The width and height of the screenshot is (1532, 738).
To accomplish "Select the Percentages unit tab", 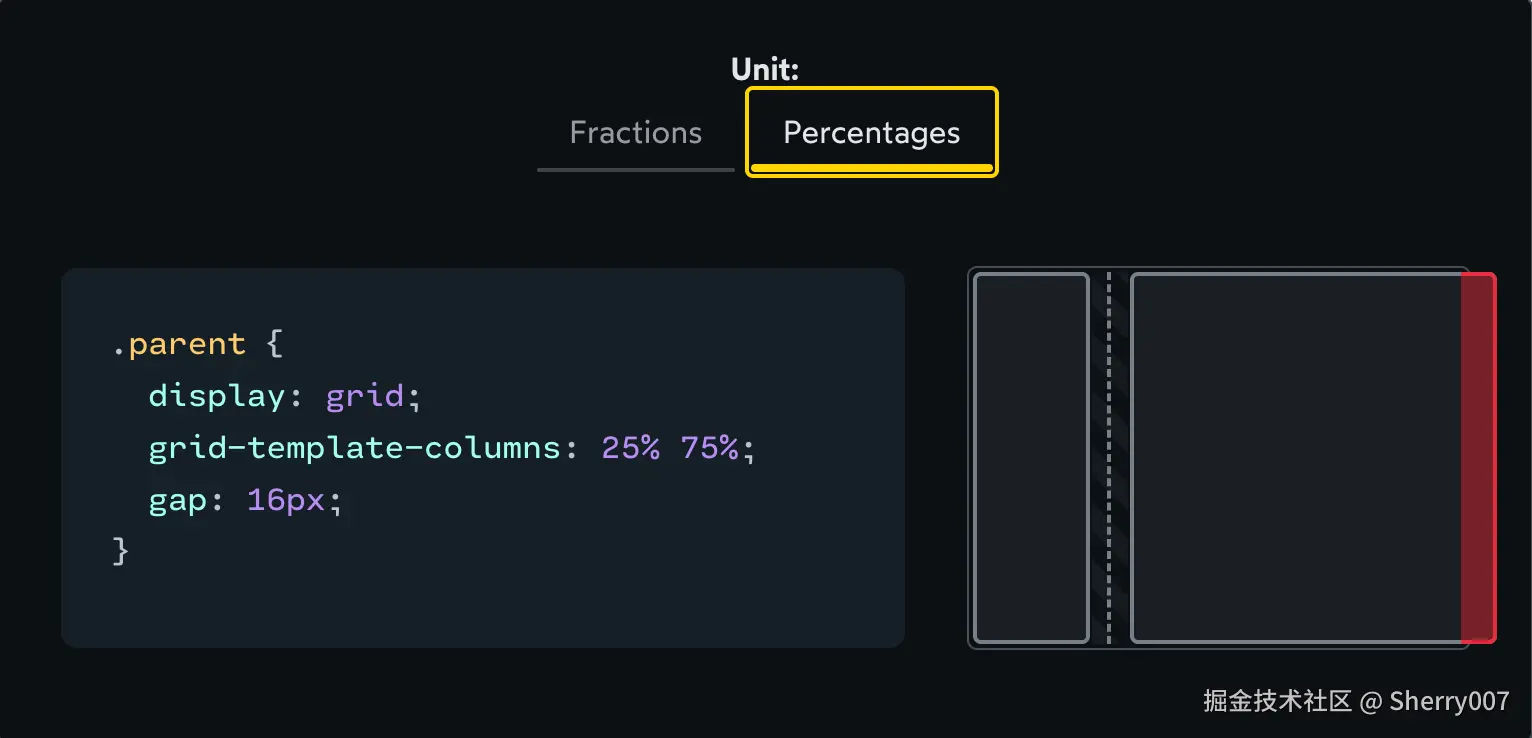I will pyautogui.click(x=871, y=134).
